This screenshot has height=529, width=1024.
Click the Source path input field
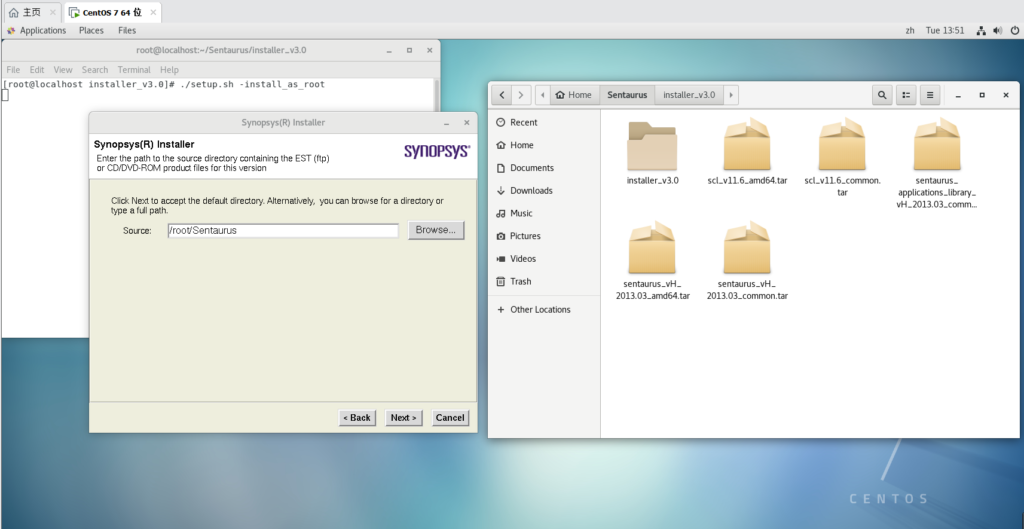click(283, 231)
